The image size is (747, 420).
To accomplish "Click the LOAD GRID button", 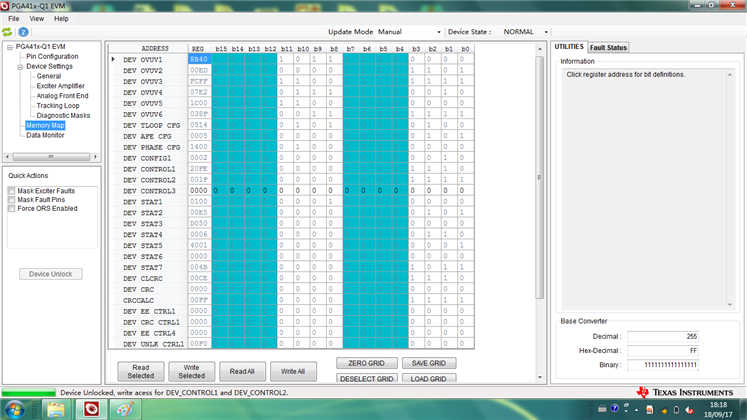I will pyautogui.click(x=429, y=379).
